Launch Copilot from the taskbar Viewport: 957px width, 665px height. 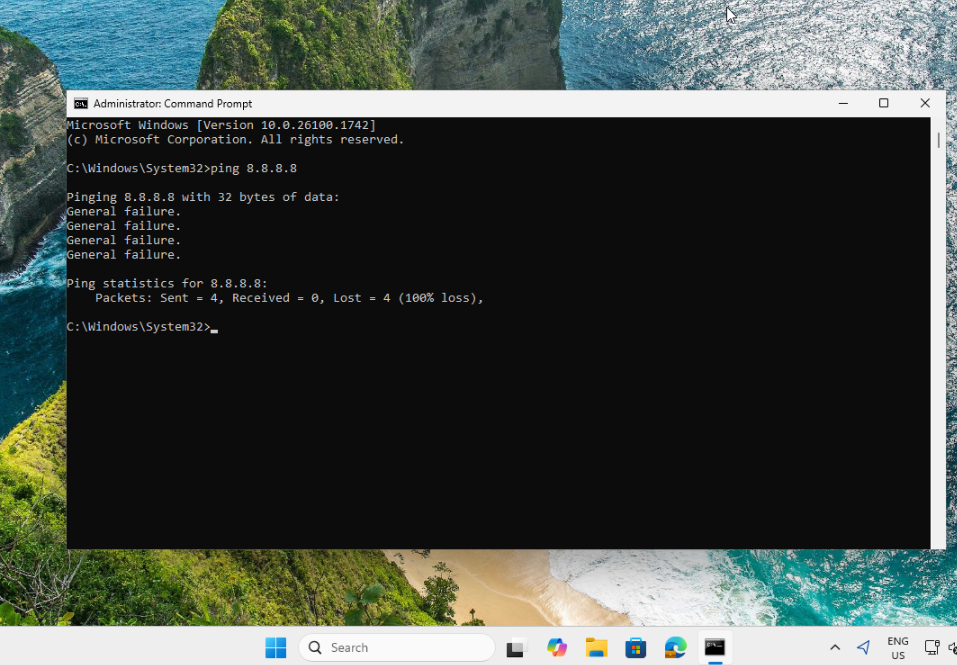click(x=556, y=648)
